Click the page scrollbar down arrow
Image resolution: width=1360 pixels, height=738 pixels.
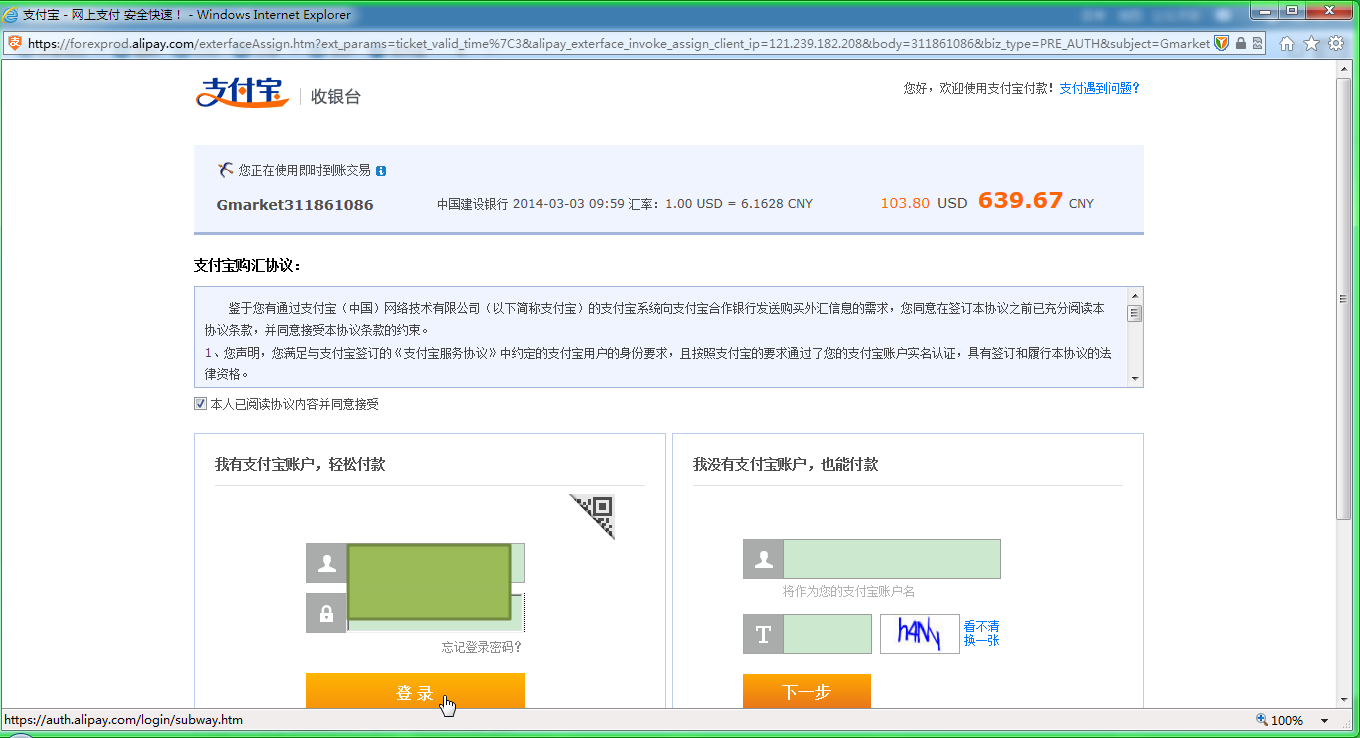click(x=1344, y=699)
